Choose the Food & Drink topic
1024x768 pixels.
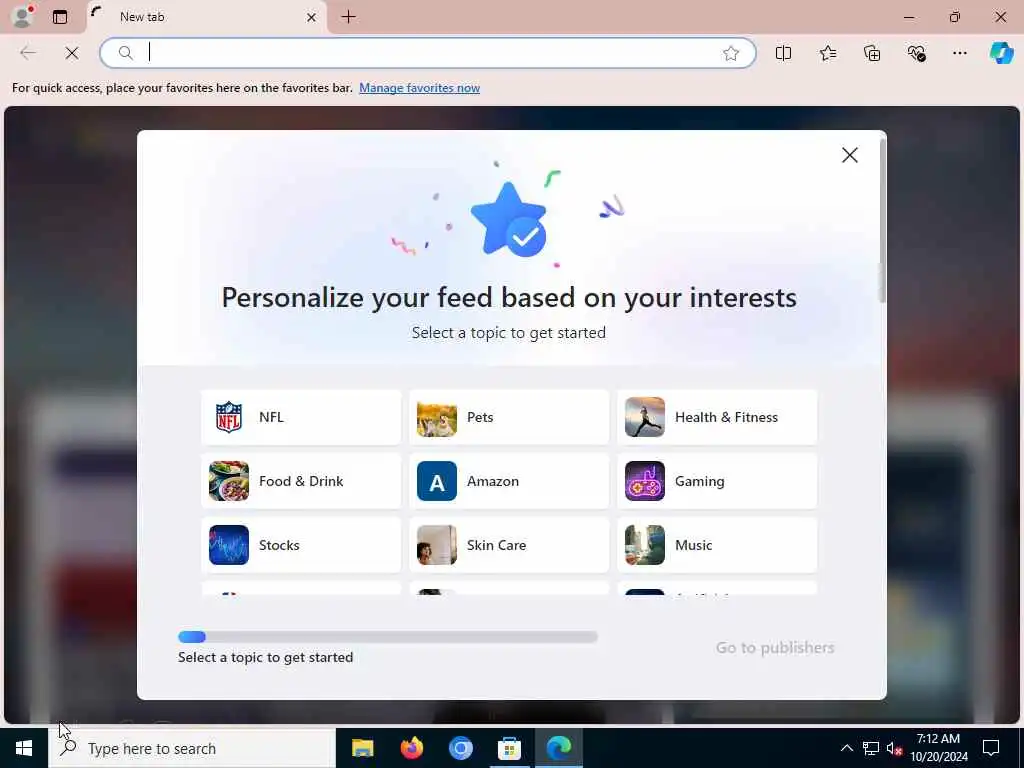[x=301, y=481]
